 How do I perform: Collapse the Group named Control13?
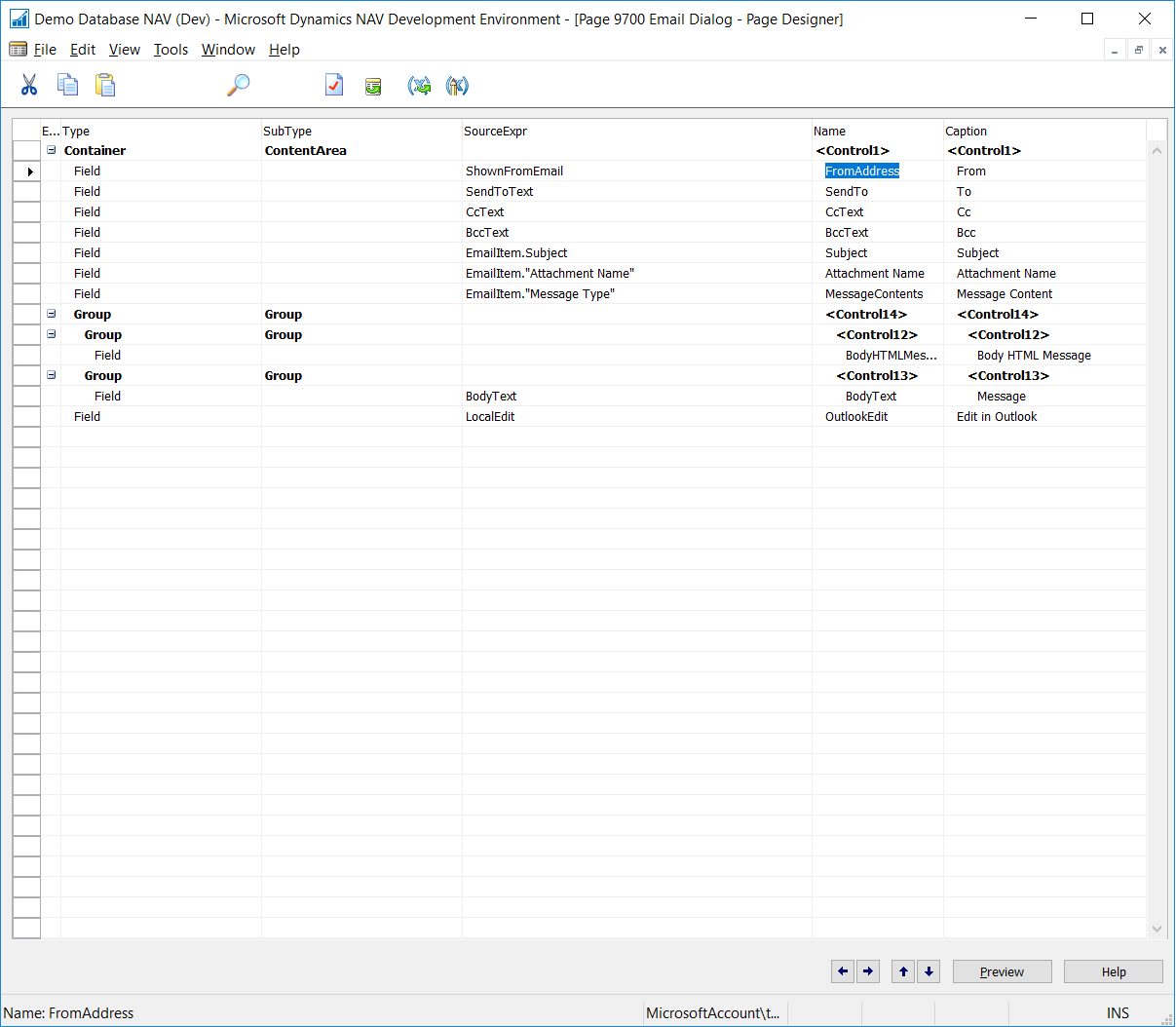pos(51,375)
